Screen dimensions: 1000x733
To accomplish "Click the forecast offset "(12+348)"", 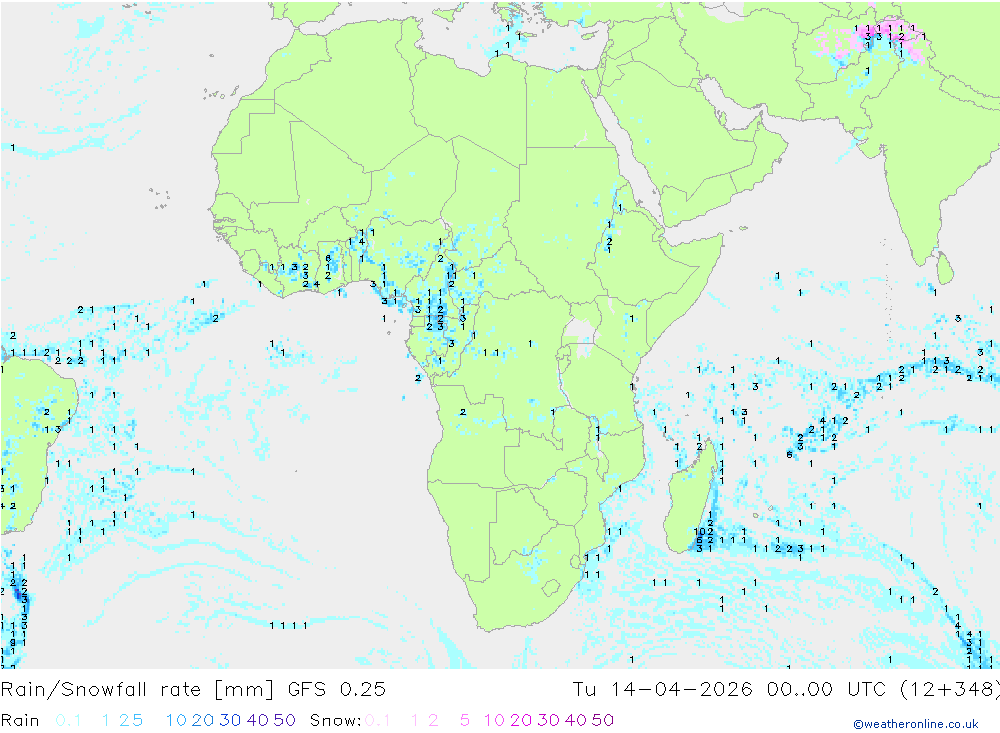I will 949,690.
